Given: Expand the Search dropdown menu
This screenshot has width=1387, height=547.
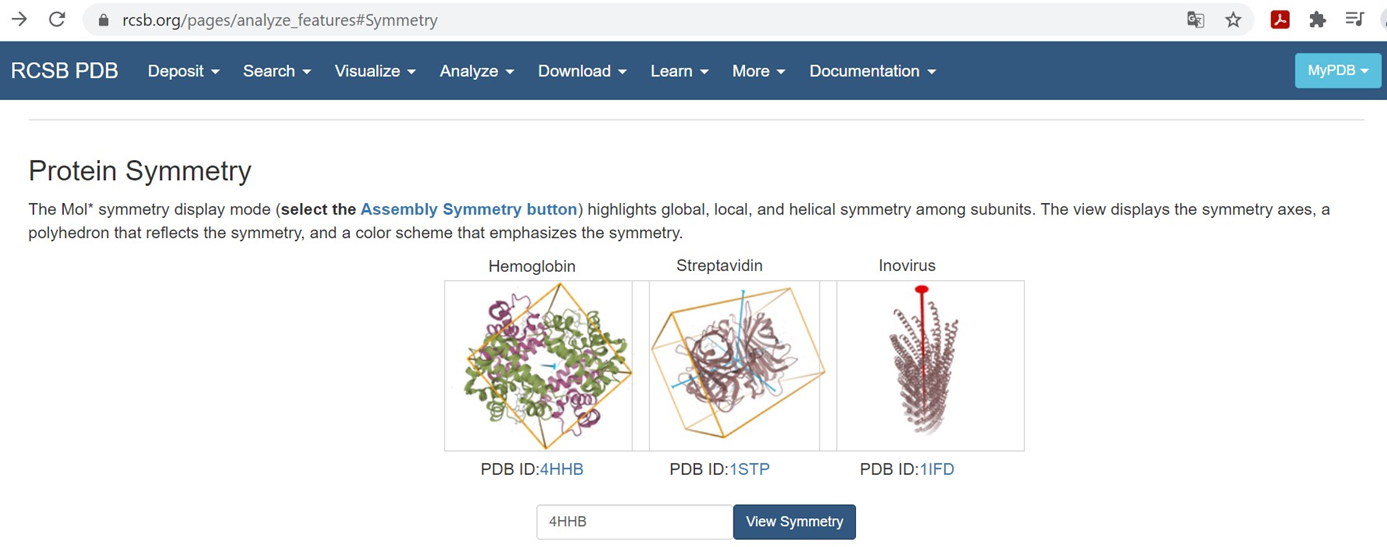Looking at the screenshot, I should [277, 71].
